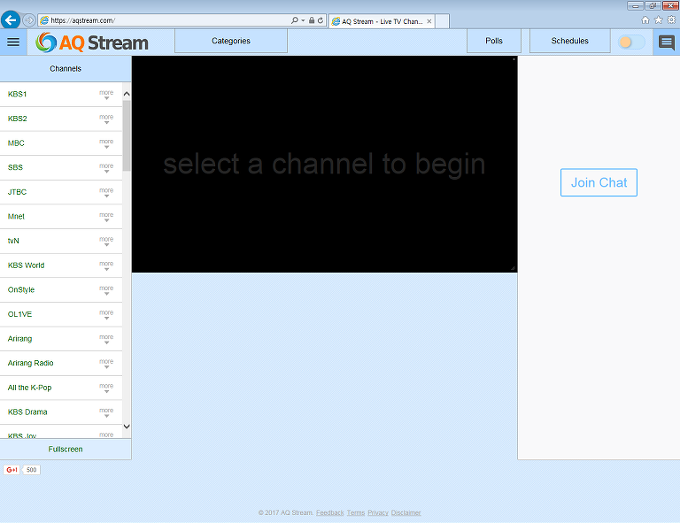Click the Channels header
This screenshot has width=680, height=523.
coord(65,69)
